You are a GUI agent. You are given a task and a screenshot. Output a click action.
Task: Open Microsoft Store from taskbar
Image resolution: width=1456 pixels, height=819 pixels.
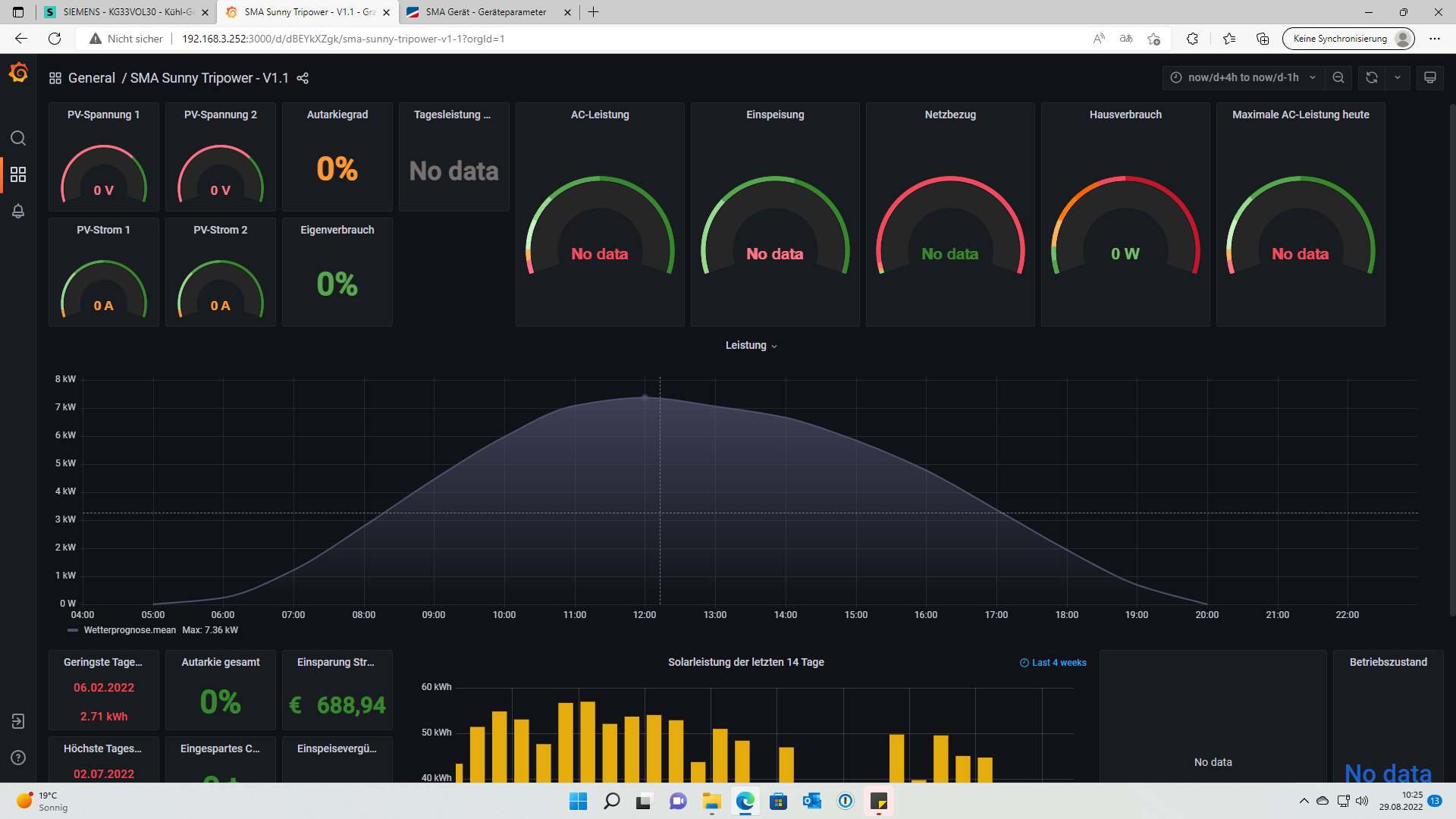click(x=778, y=801)
